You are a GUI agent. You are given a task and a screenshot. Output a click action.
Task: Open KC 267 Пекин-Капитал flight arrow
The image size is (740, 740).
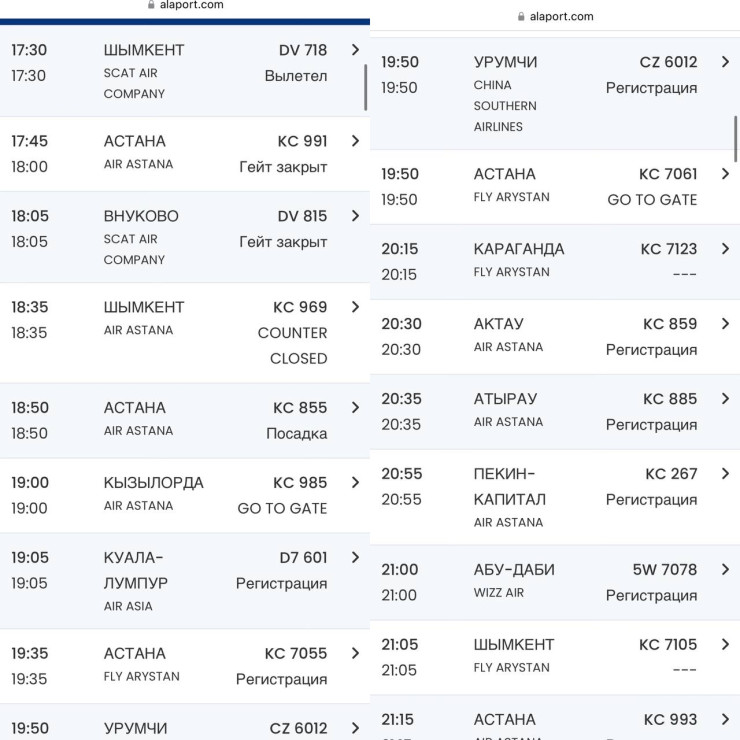tap(725, 474)
